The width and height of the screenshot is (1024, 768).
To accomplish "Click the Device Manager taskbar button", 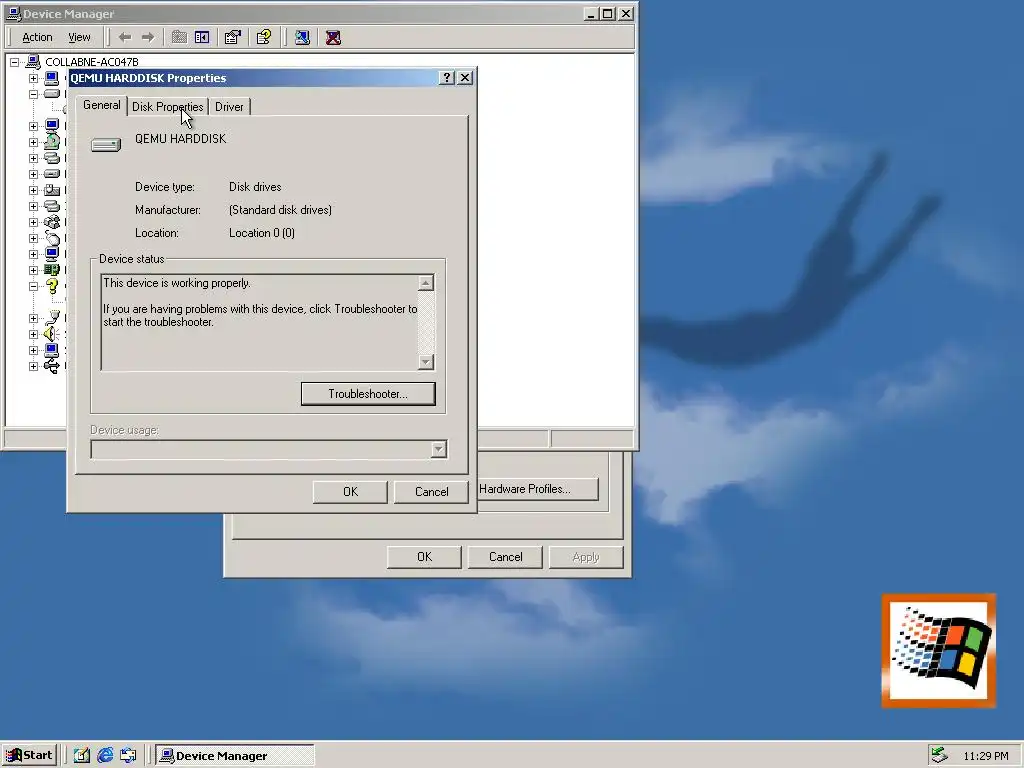I will 235,756.
